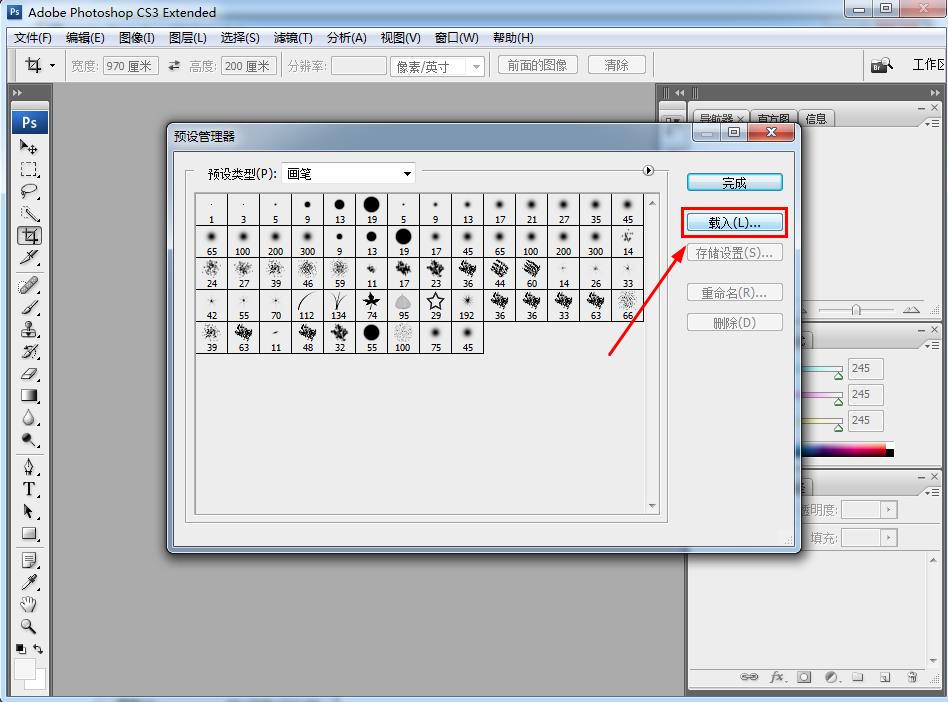
Task: Open the 滤镜(T) menu
Action: [293, 38]
